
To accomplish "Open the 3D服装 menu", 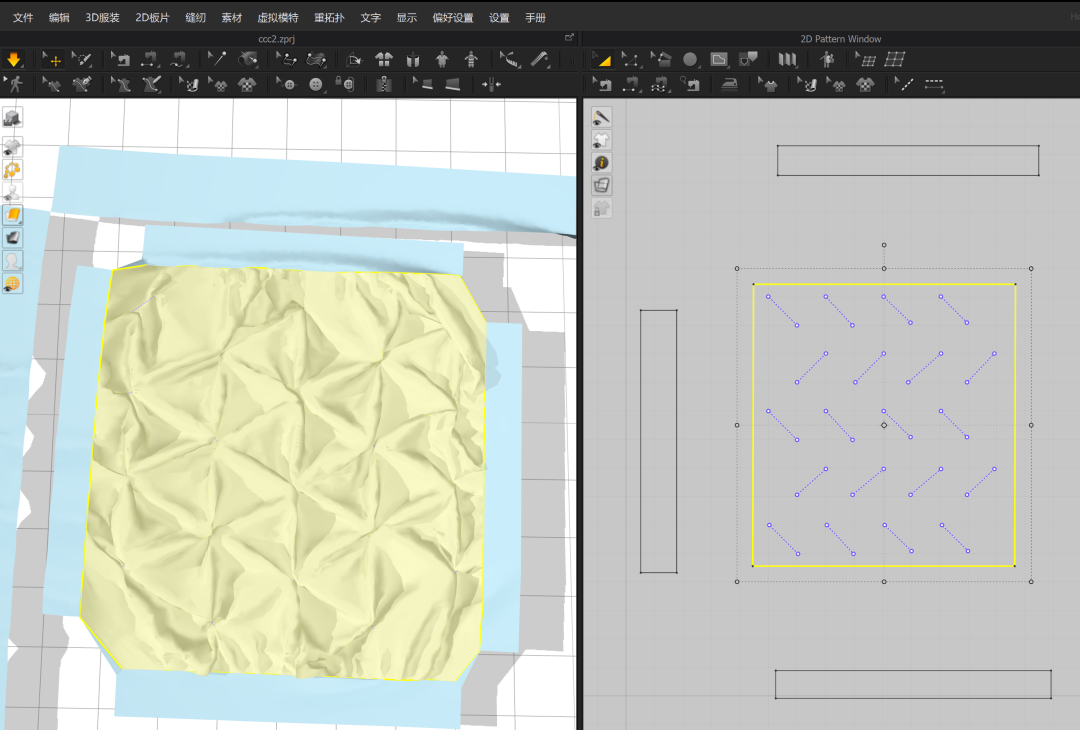I will tap(103, 17).
